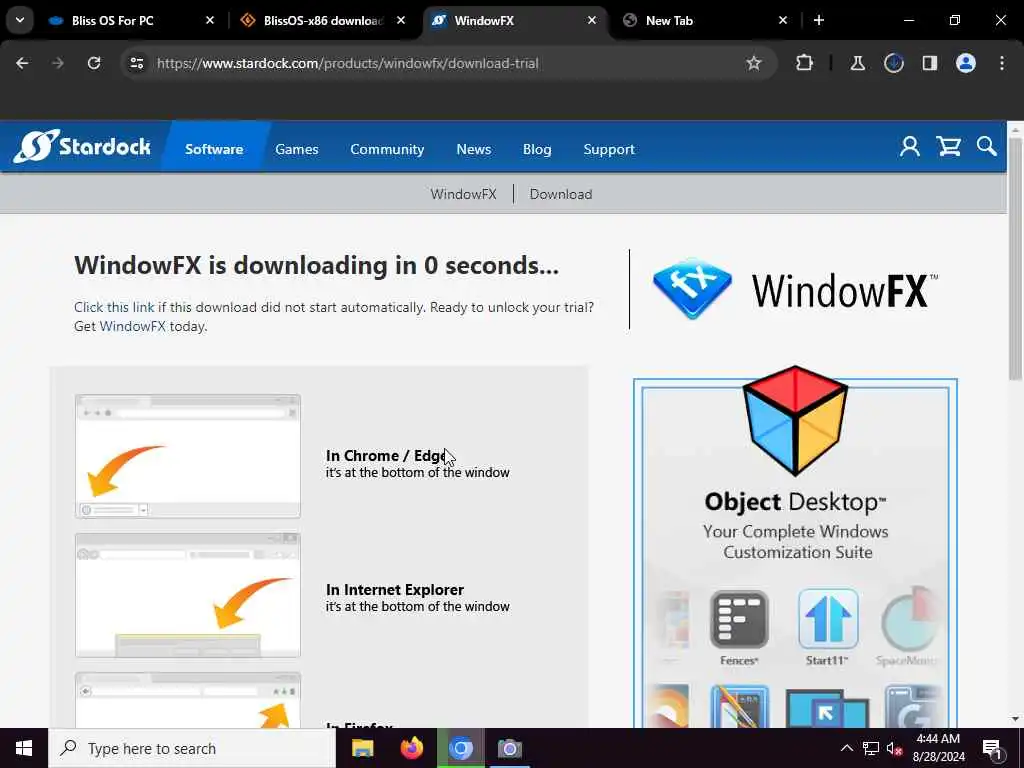Go back to the previous page
Screen dimensions: 1024x768
[22, 63]
